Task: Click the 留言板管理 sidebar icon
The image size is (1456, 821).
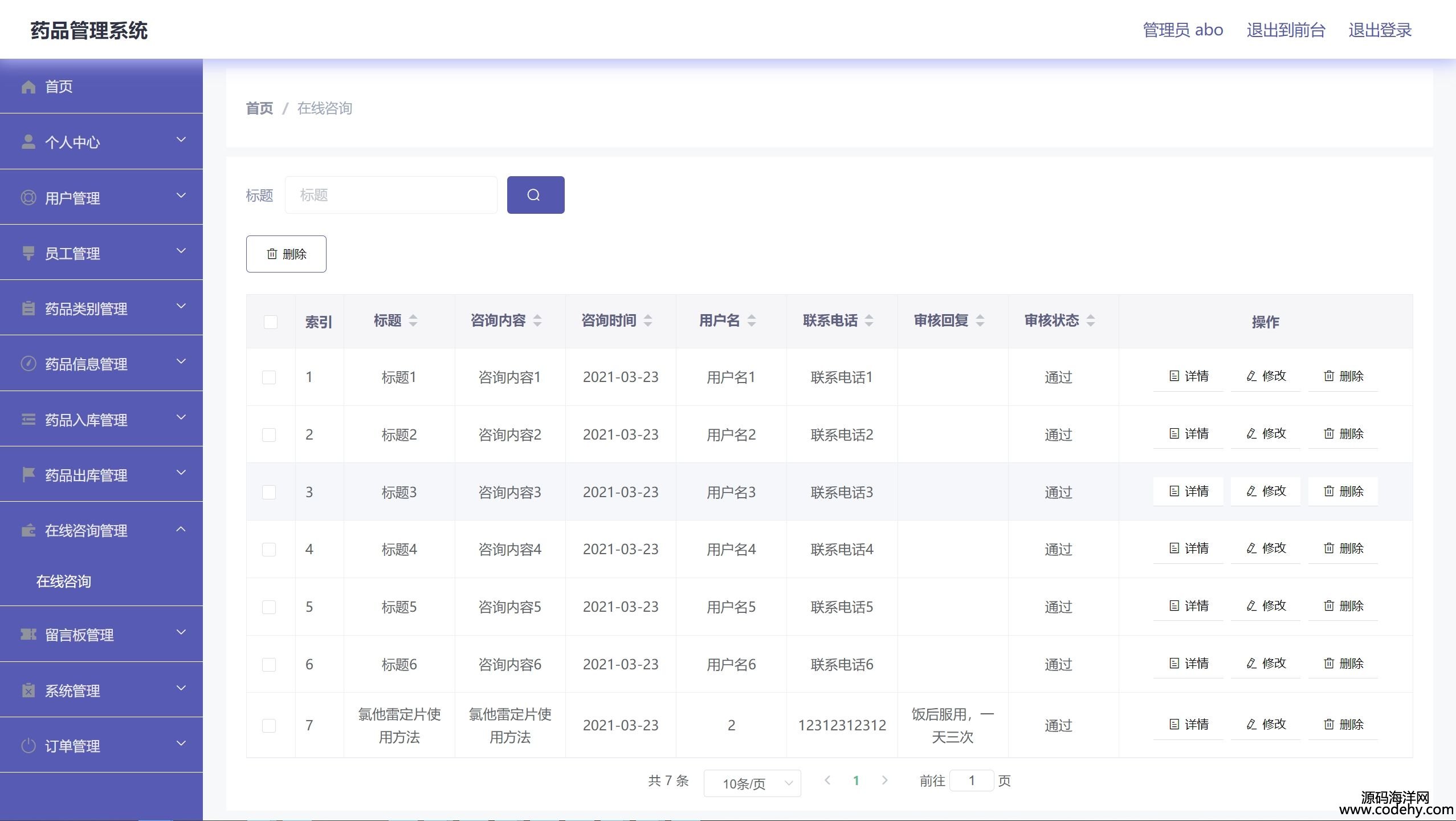Action: click(28, 635)
